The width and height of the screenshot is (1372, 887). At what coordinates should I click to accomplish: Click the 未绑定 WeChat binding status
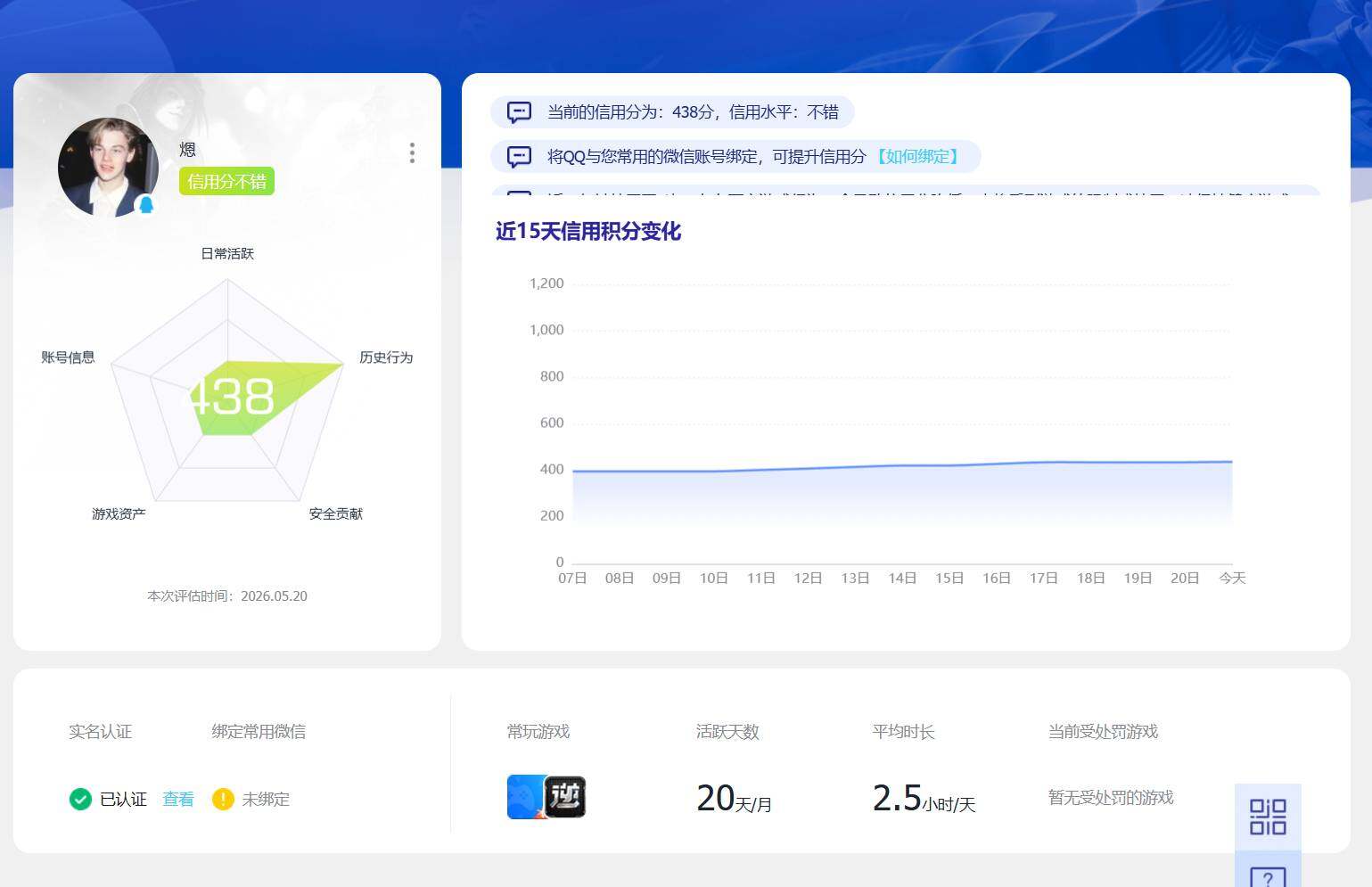[266, 800]
